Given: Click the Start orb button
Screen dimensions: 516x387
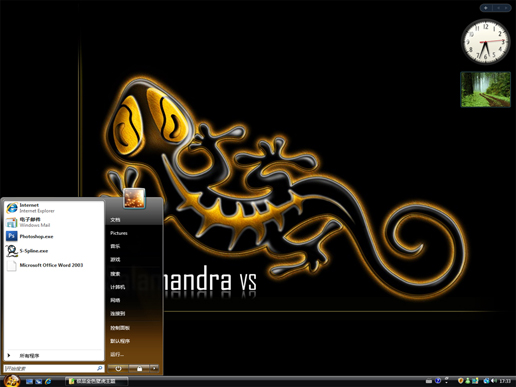Looking at the screenshot, I should click(x=12, y=381).
